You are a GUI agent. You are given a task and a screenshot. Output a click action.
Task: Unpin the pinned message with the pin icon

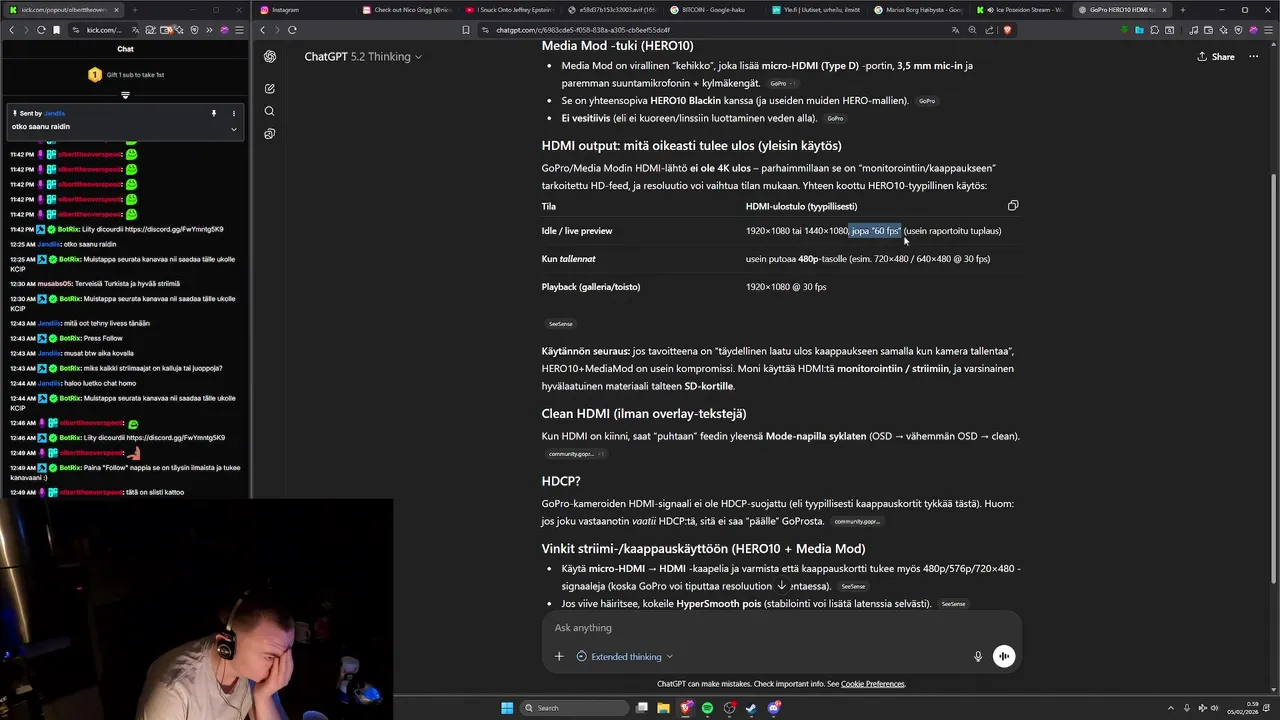coord(214,113)
